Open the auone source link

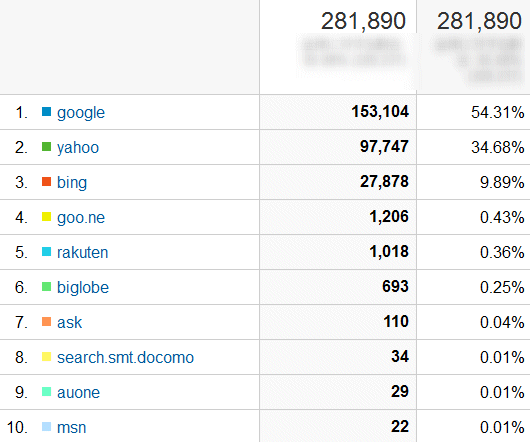pos(78,393)
